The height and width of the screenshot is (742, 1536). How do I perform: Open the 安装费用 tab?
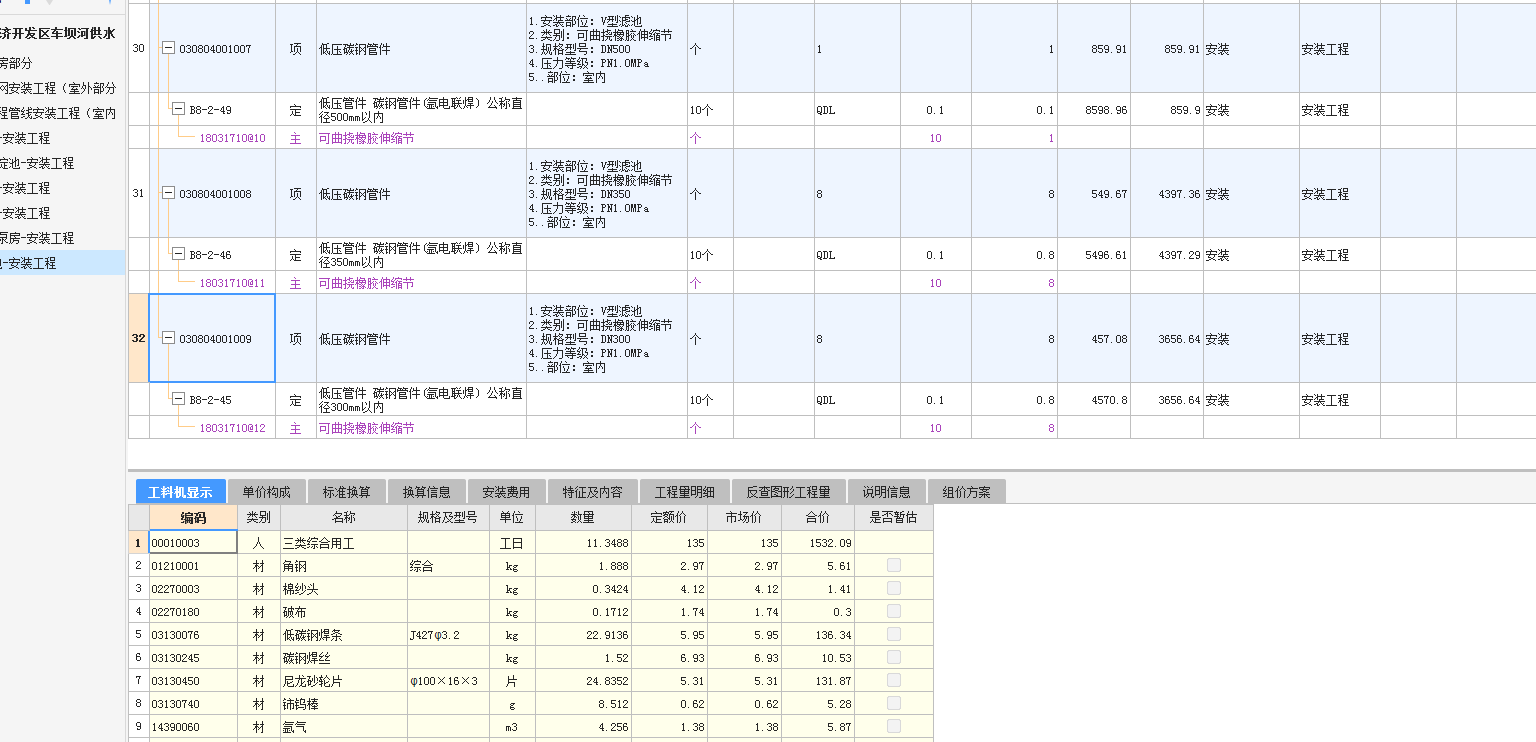pyautogui.click(x=506, y=492)
